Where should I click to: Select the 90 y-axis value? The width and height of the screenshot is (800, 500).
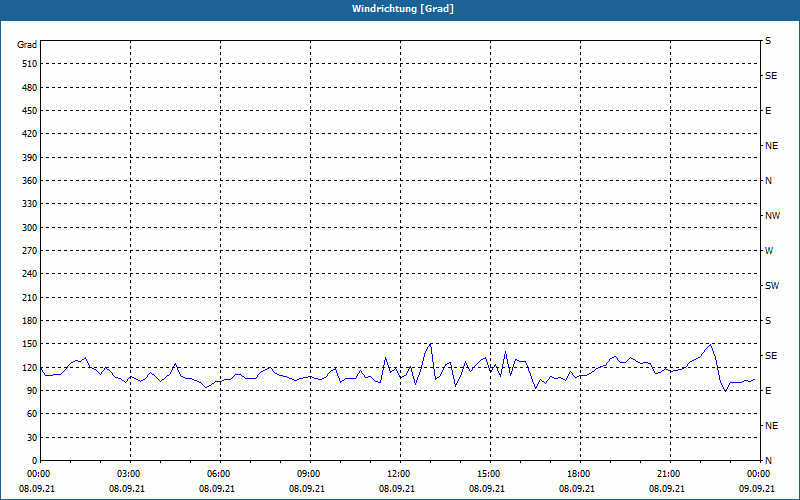point(32,391)
